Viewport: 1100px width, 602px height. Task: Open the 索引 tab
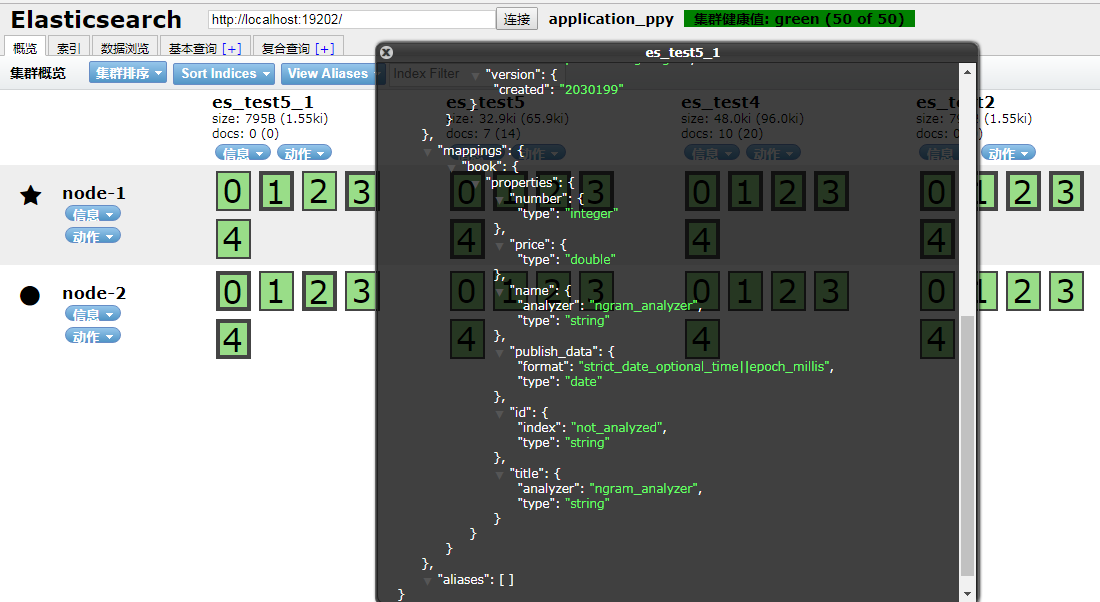pos(69,48)
